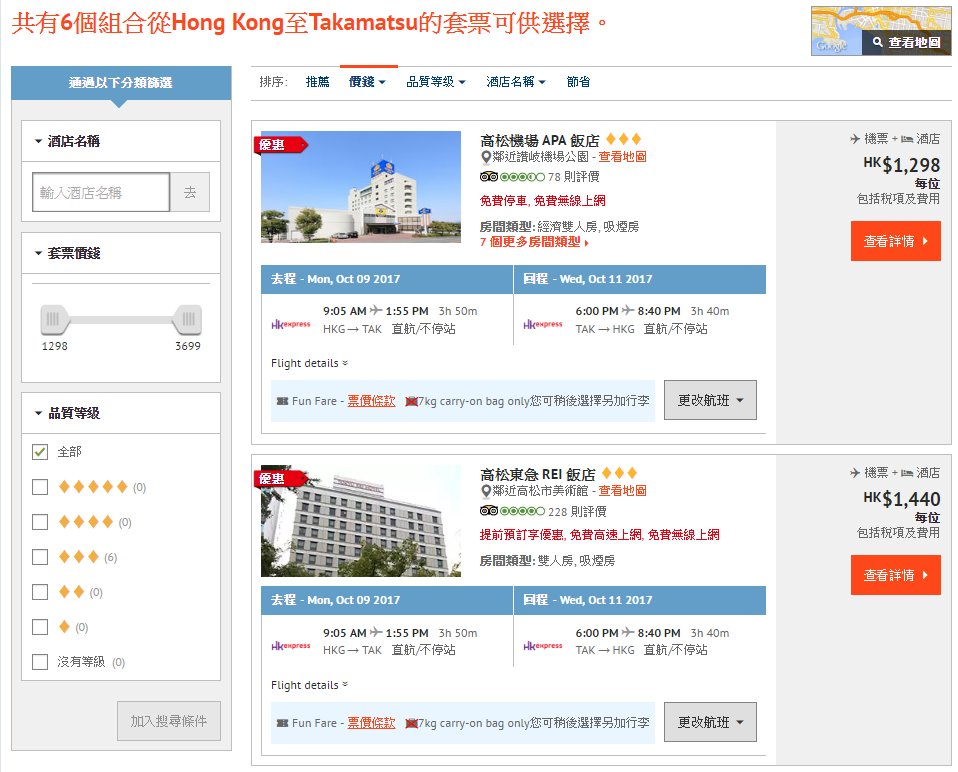Click the price range slider track

(x=121, y=319)
